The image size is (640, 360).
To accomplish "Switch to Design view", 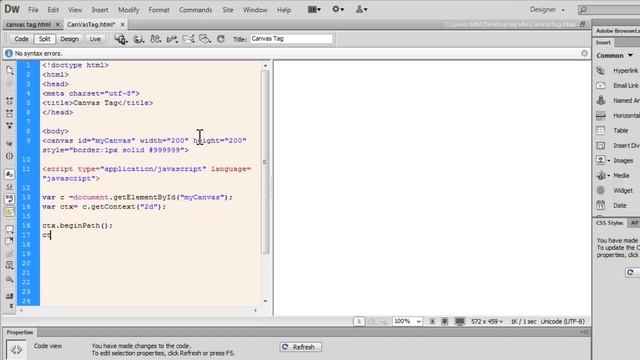I will click(69, 39).
